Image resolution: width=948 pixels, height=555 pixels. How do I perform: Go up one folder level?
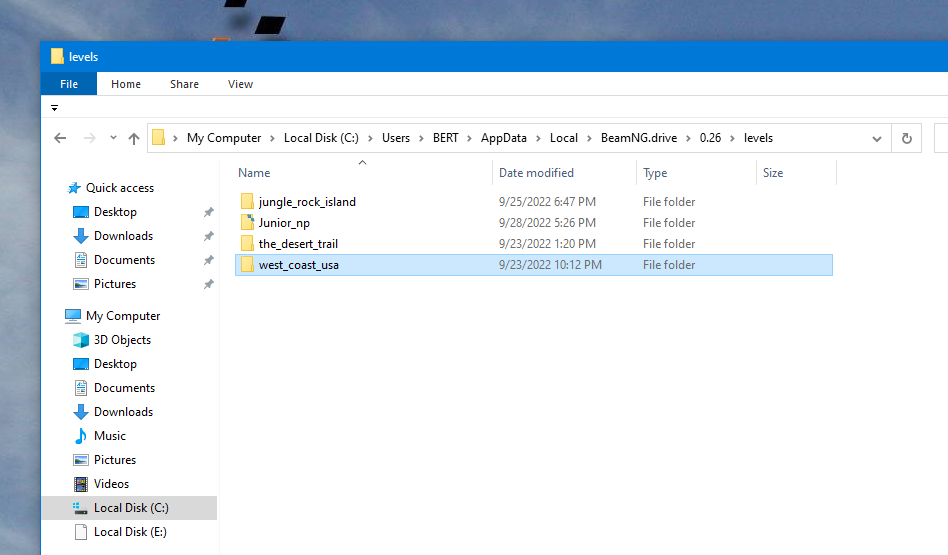(134, 138)
